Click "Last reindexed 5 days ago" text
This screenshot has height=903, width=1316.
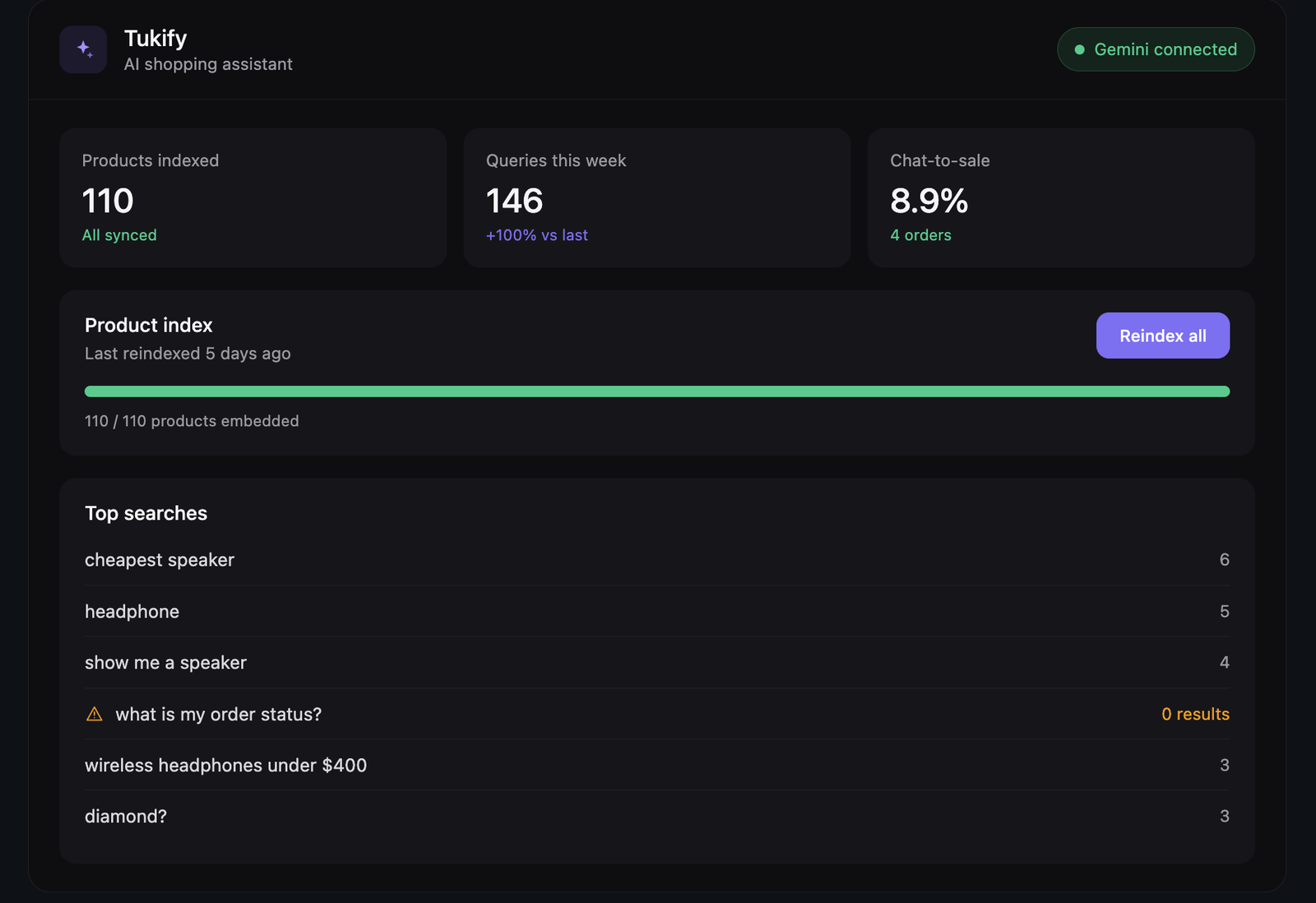pos(188,354)
